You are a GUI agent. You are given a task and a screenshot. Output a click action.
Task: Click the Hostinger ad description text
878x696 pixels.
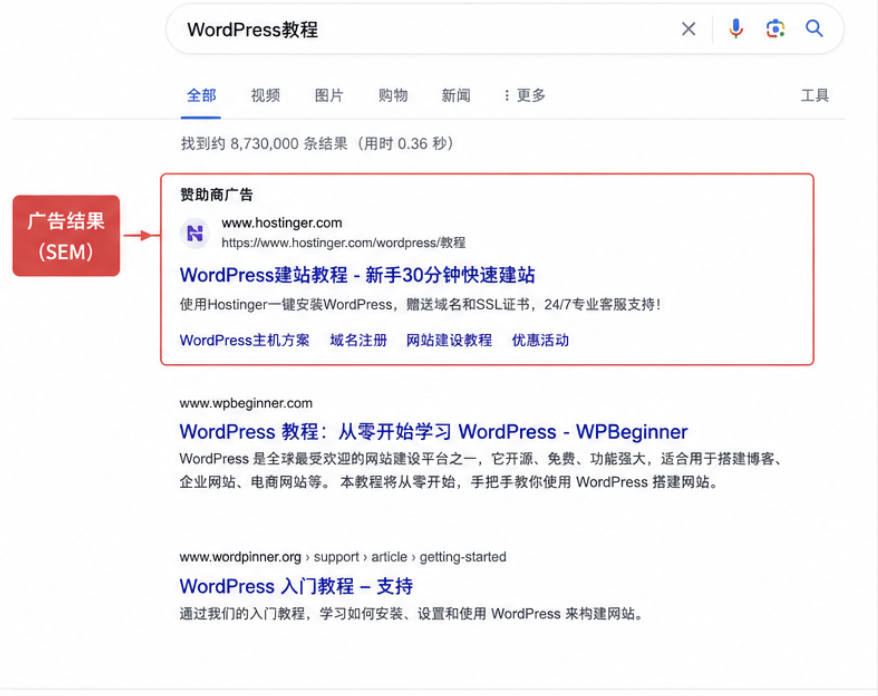click(x=420, y=305)
